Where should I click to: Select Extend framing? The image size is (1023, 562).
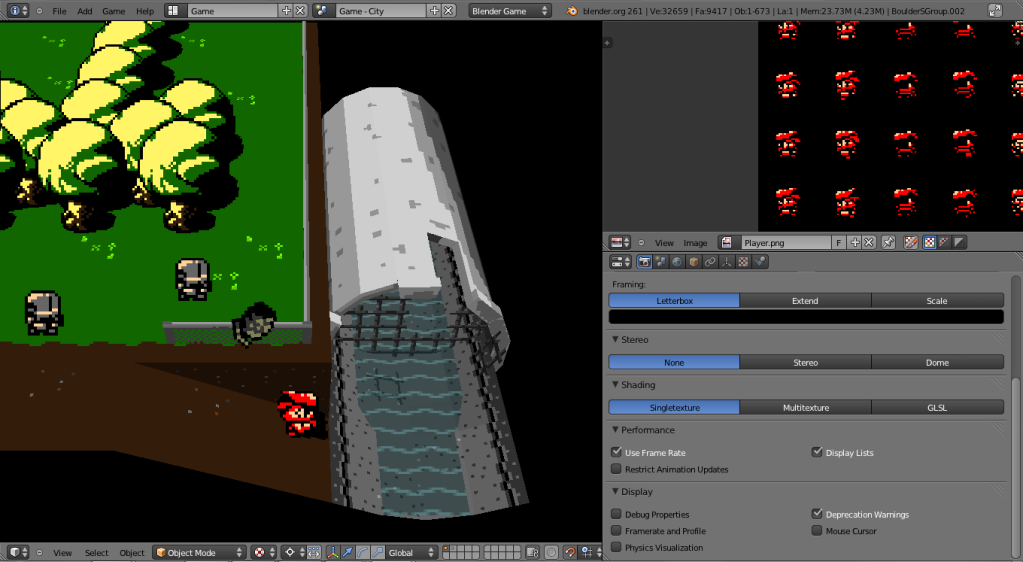(x=805, y=301)
